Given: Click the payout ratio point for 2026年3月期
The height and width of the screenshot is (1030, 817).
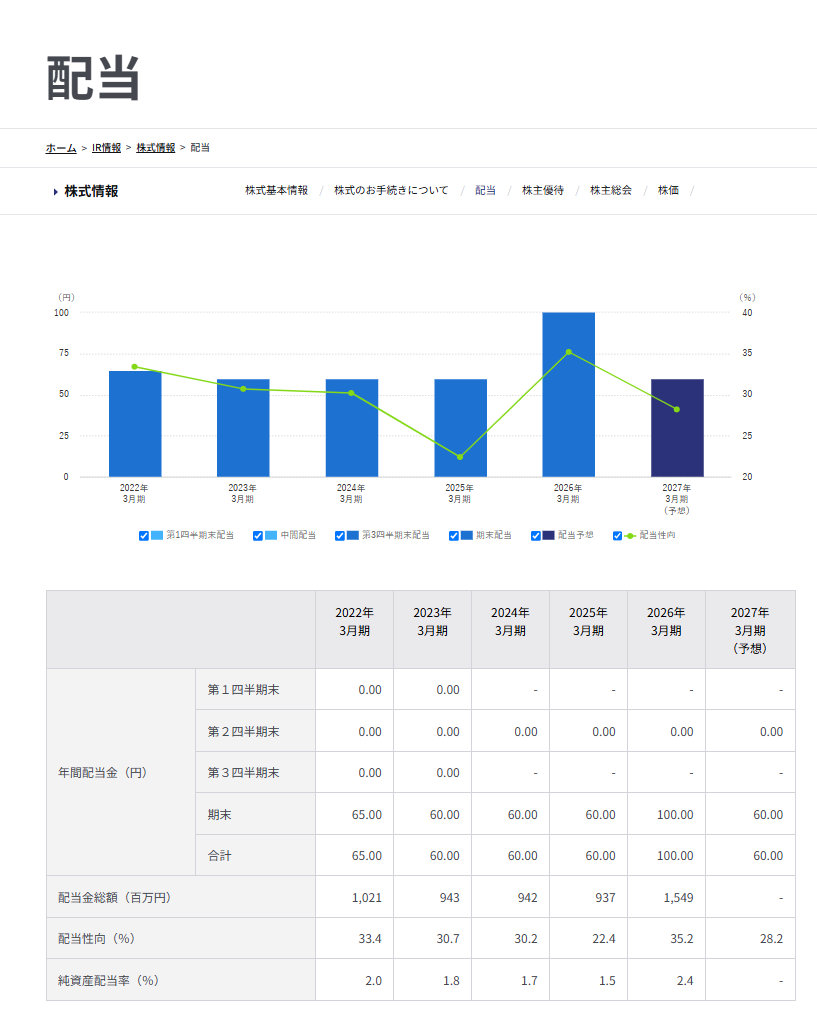Looking at the screenshot, I should 569,352.
